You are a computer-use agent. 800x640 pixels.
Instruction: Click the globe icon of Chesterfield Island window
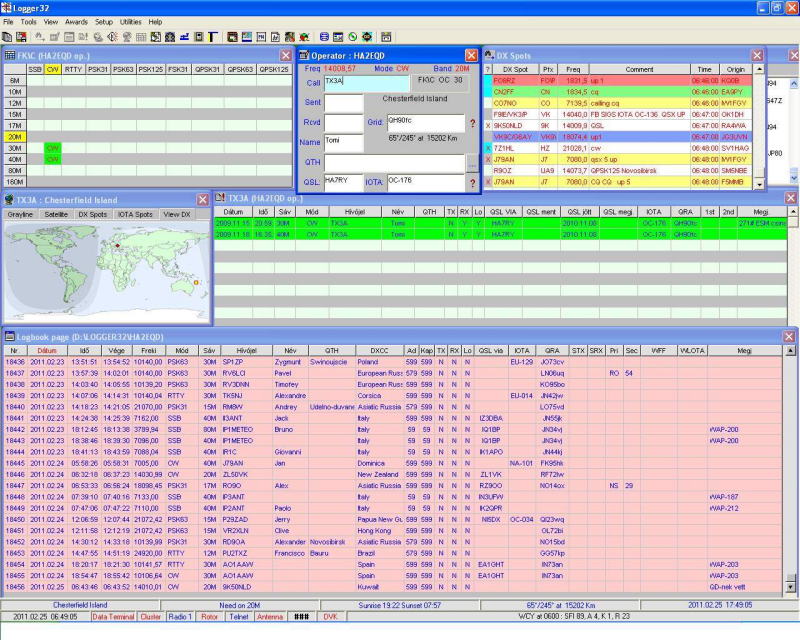click(x=9, y=200)
